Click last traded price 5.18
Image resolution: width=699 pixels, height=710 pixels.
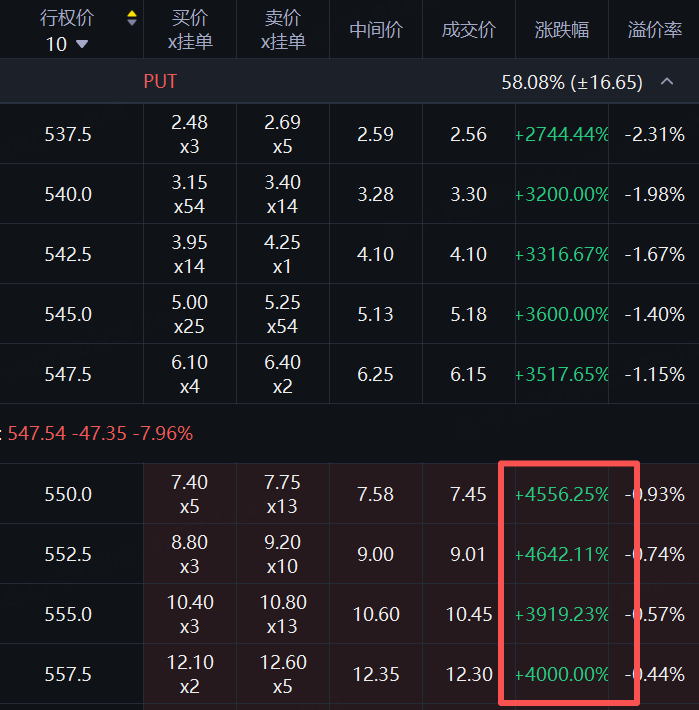pos(469,314)
